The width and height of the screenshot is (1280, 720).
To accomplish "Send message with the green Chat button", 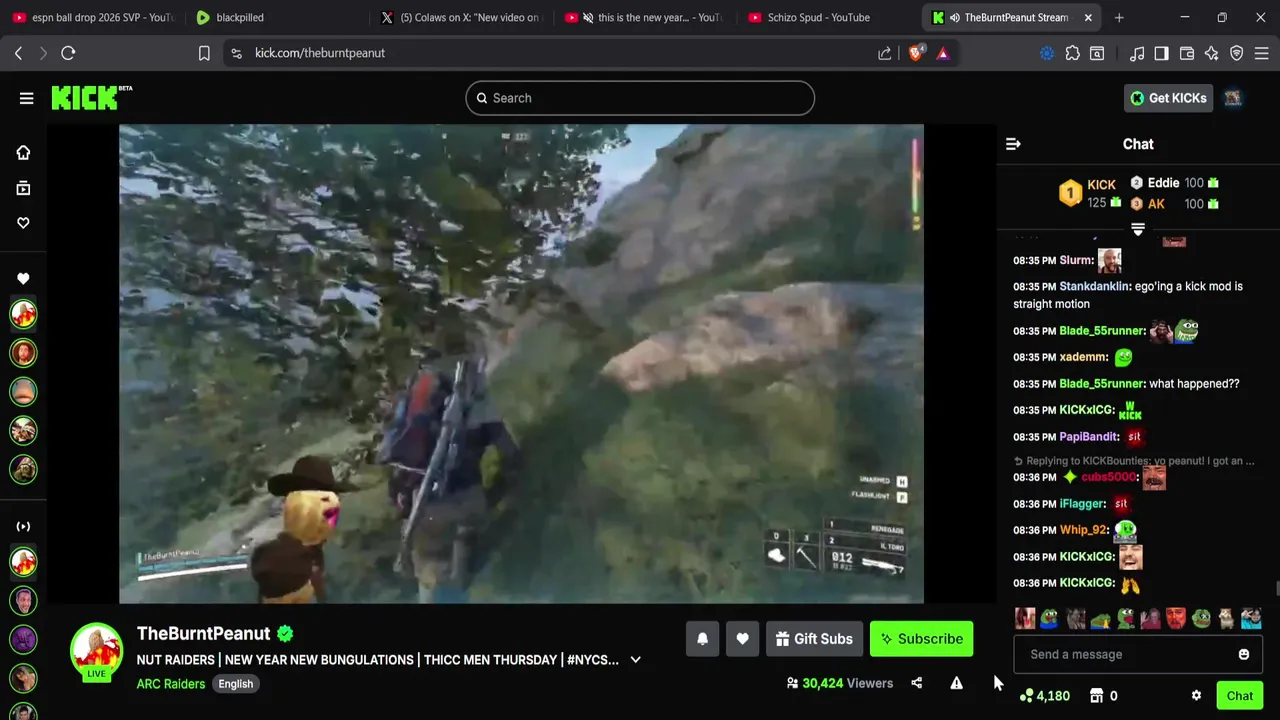I will tap(1240, 696).
